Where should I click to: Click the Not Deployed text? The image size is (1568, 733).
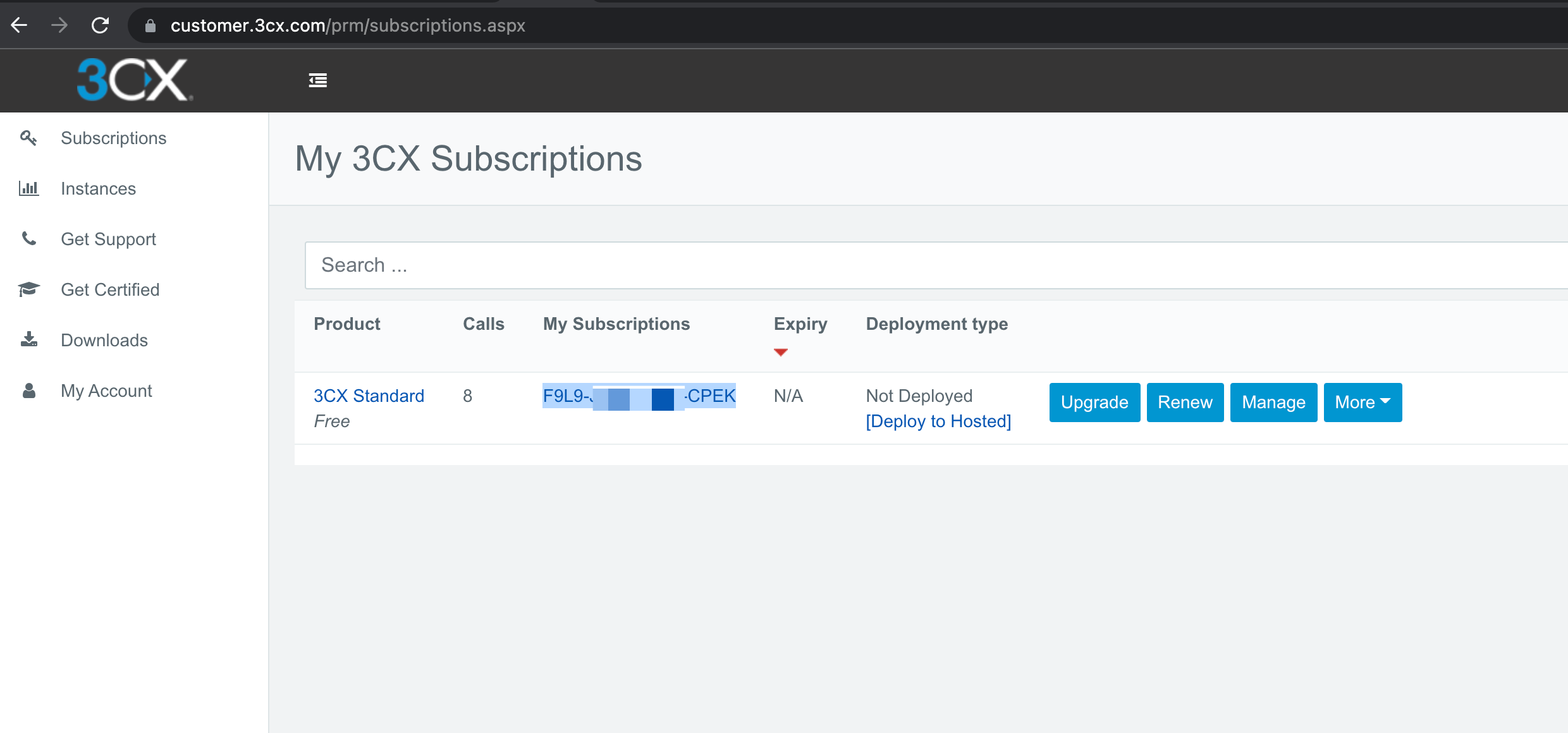pos(919,396)
